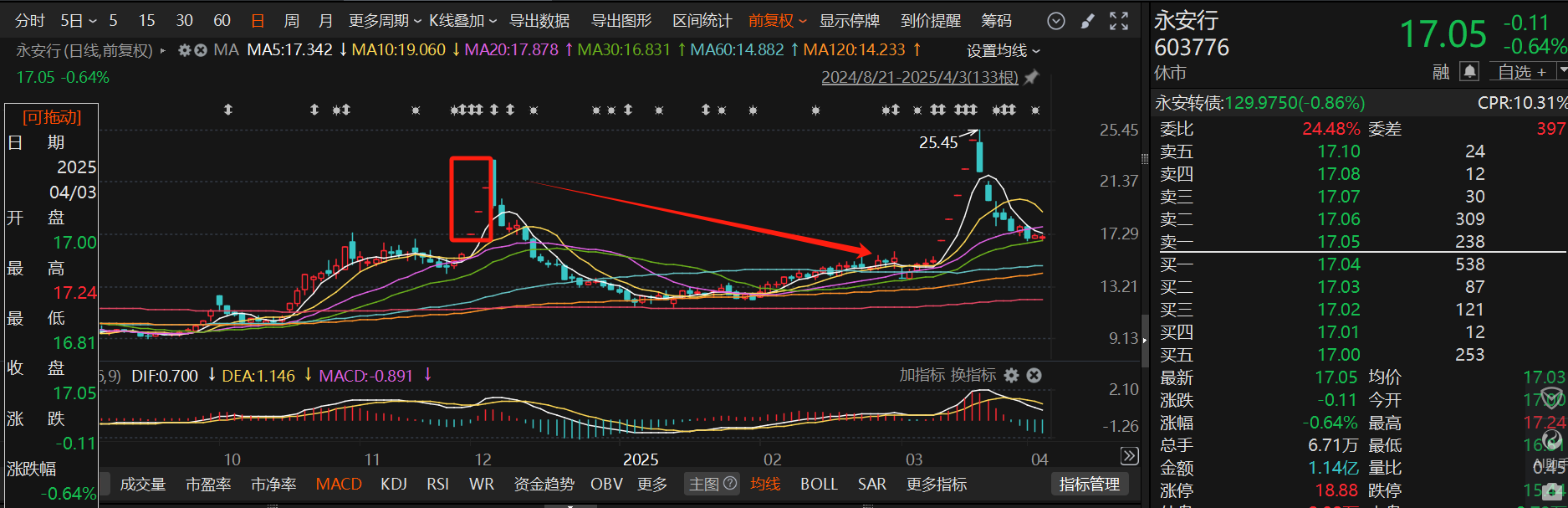Click the double-arrow scroll button on time axis

(1129, 456)
